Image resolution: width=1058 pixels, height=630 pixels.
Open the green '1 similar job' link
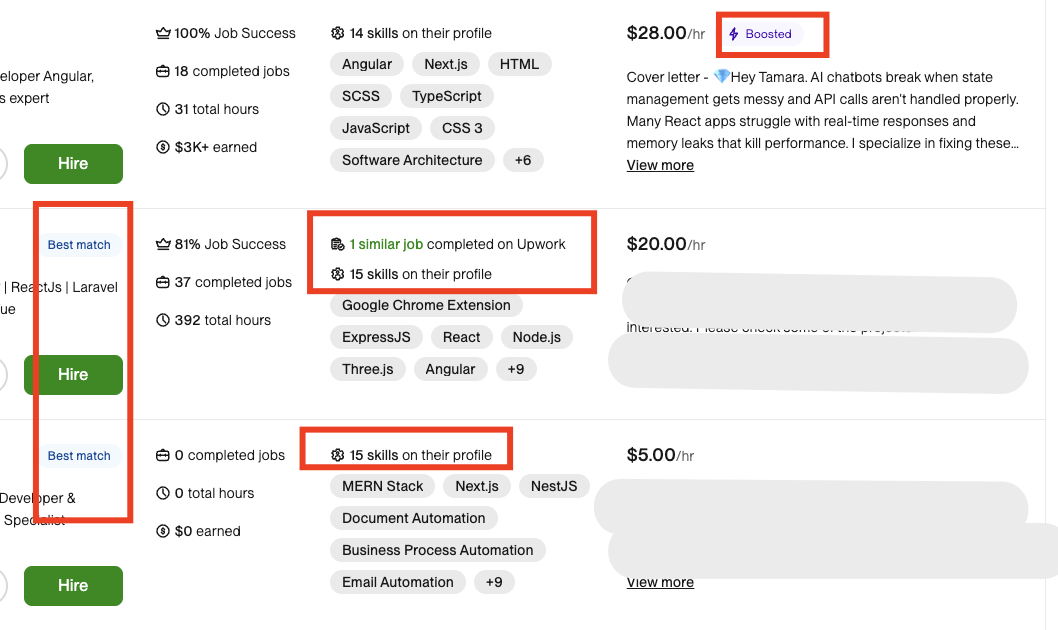tap(385, 244)
